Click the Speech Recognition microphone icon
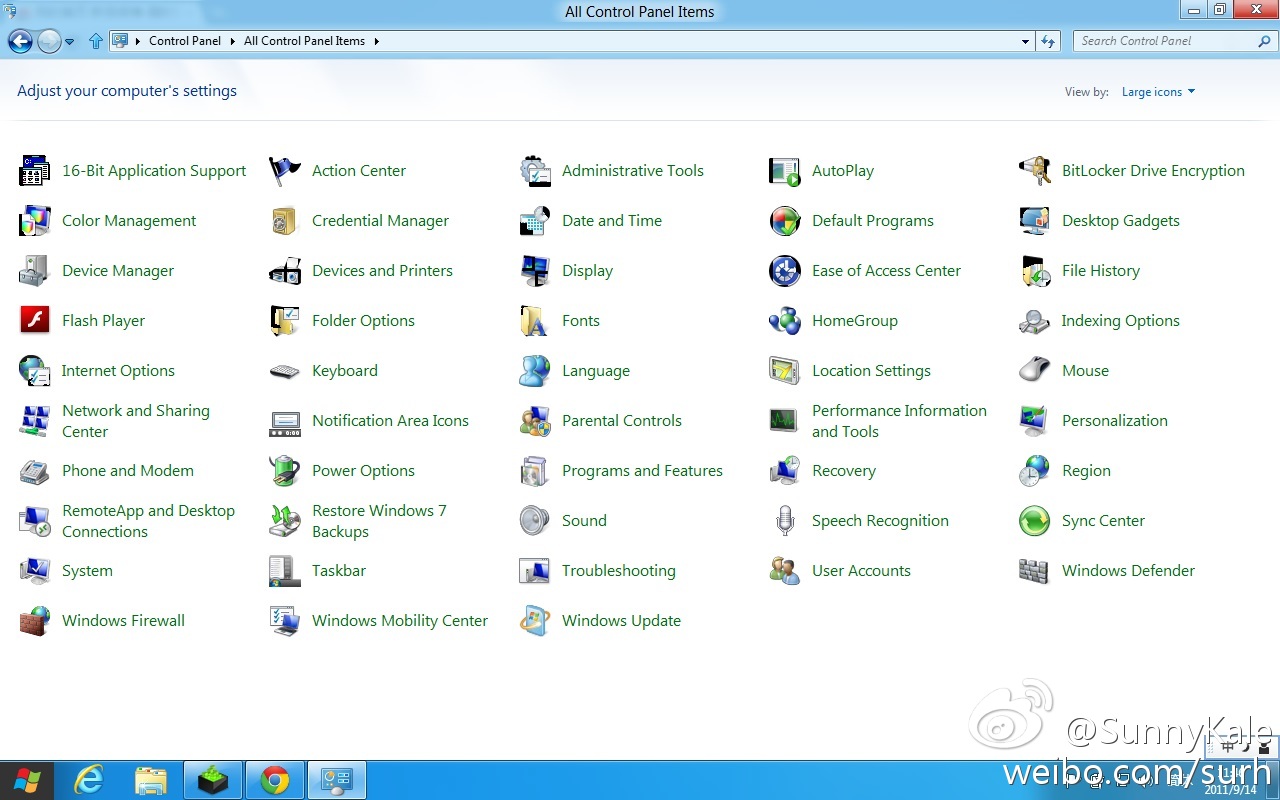Screen dimensions: 1280x800 tap(785, 521)
